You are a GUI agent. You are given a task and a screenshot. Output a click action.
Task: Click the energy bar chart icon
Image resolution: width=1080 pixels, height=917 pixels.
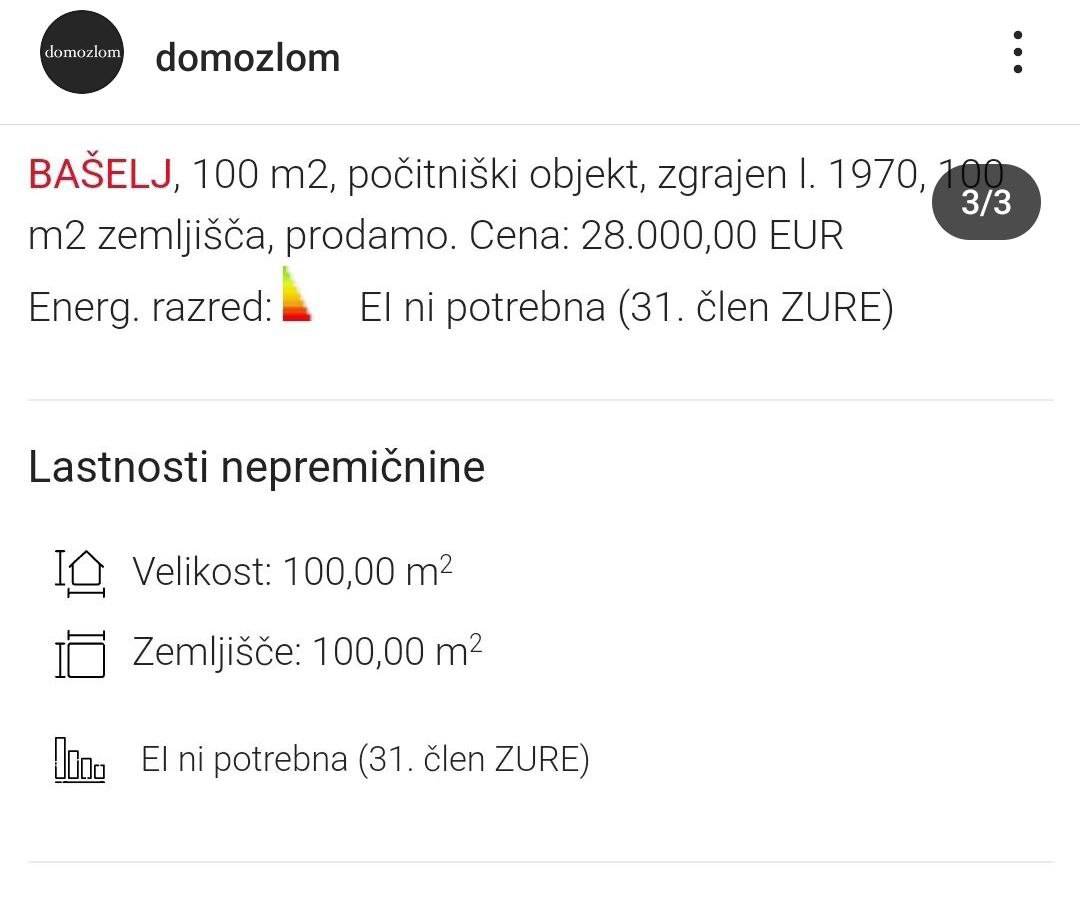point(80,760)
